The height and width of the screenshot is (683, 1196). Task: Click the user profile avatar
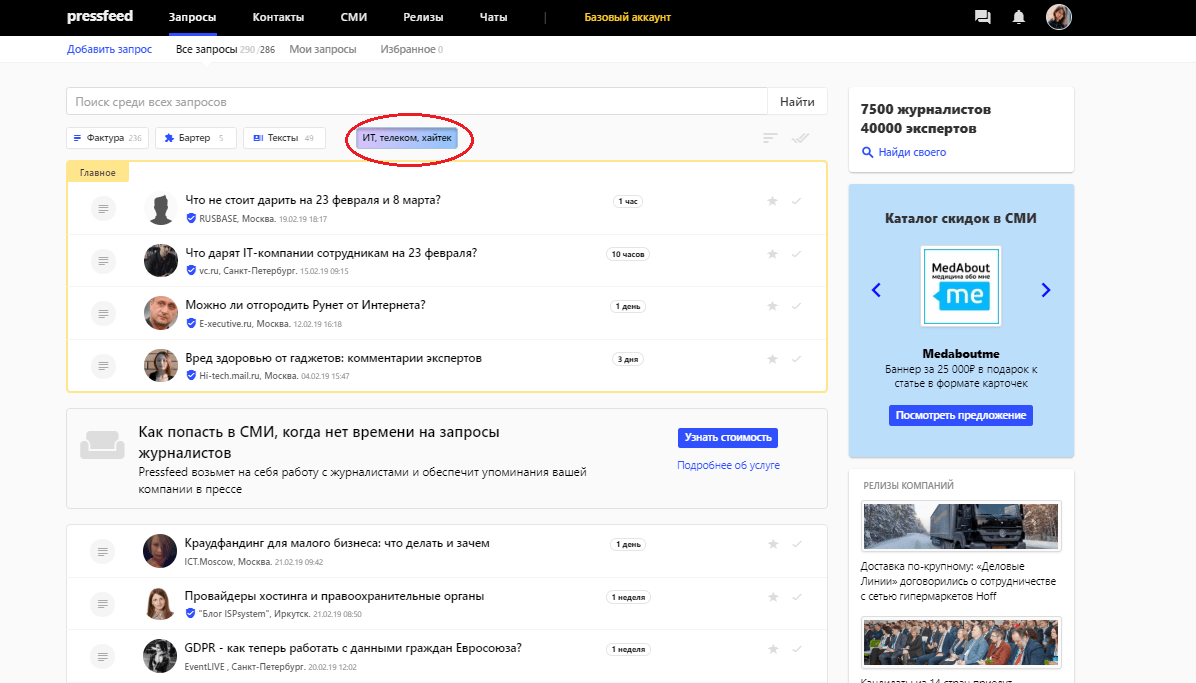(1059, 17)
